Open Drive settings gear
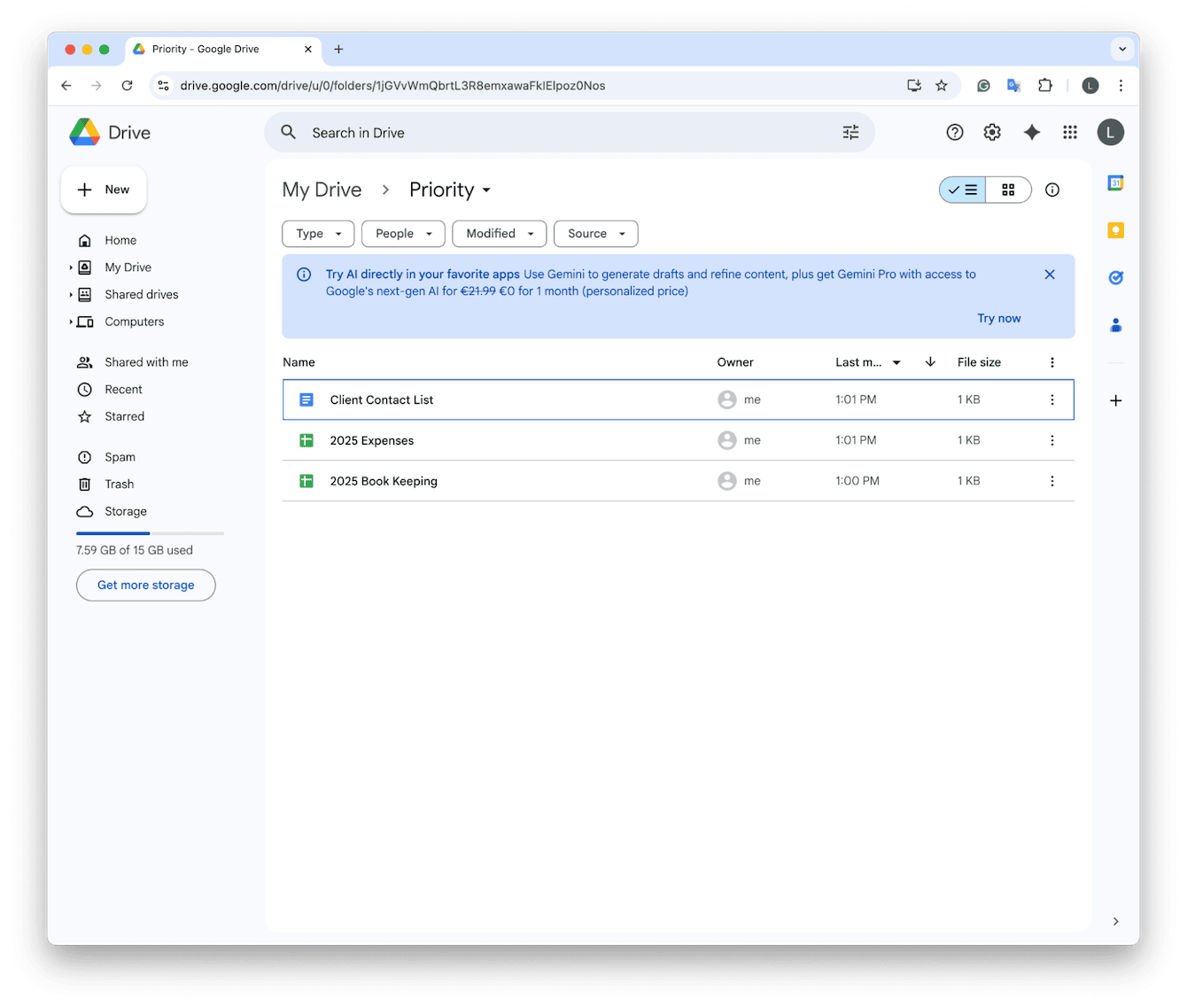Screen dimensions: 1187x1008 [991, 131]
